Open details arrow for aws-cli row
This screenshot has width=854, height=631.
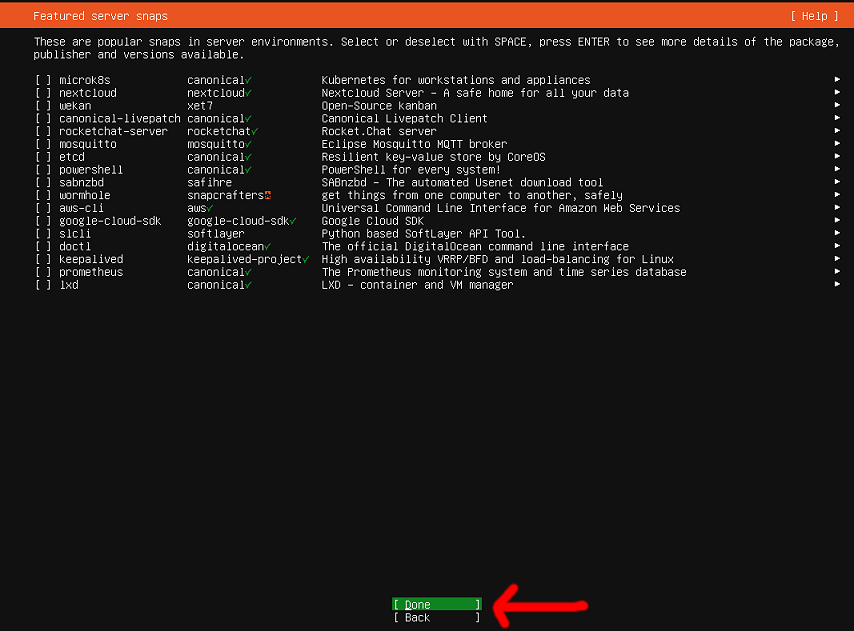click(x=837, y=207)
